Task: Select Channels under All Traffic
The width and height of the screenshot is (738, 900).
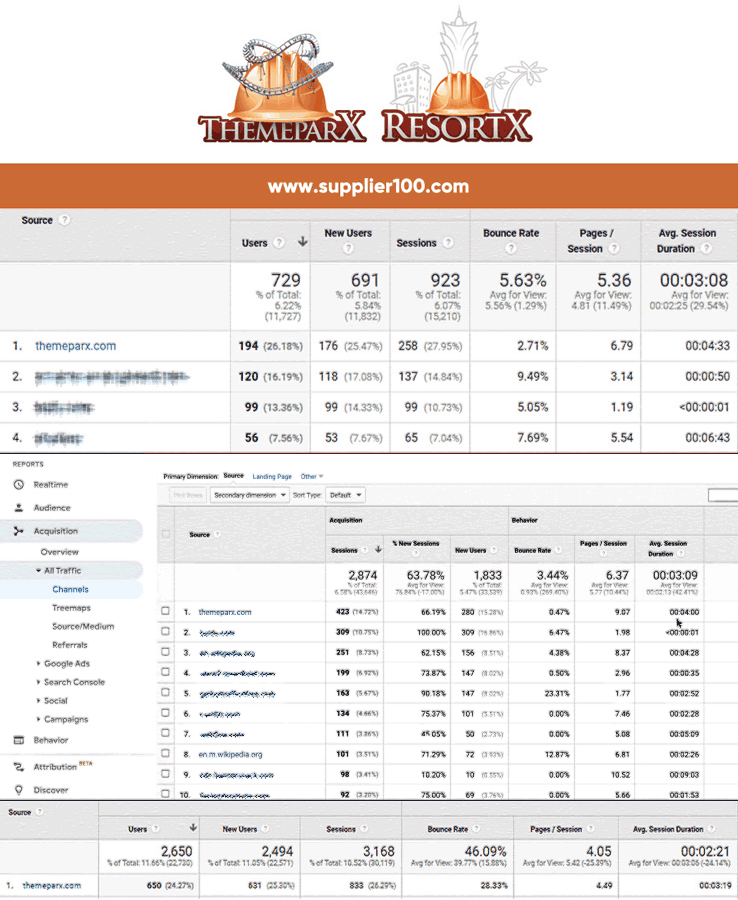Action: point(71,589)
